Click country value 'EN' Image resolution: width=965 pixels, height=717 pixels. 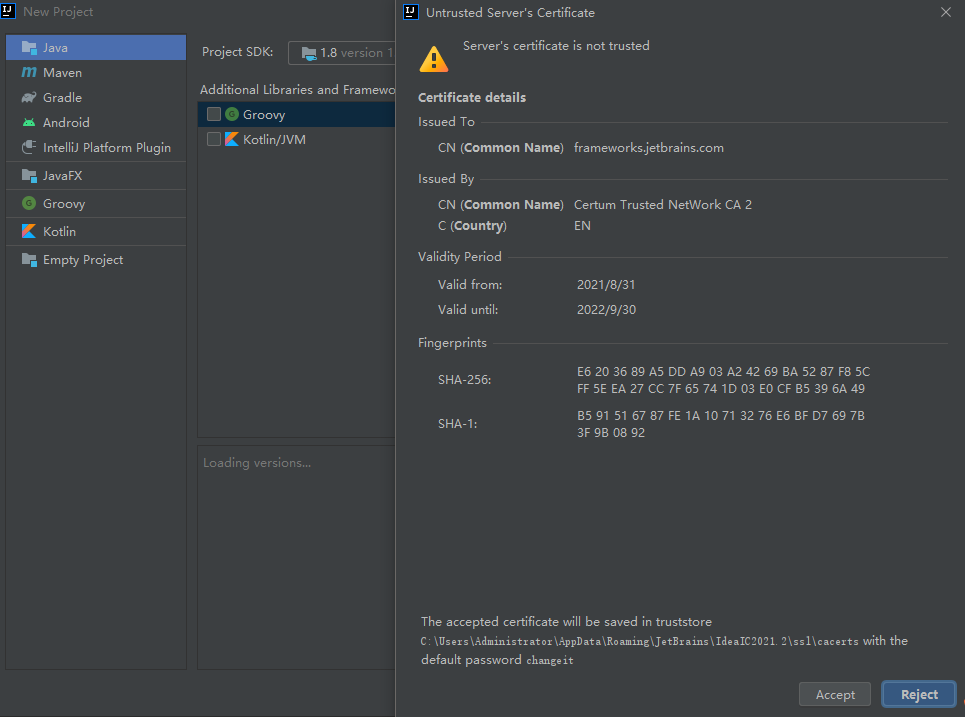click(x=582, y=226)
